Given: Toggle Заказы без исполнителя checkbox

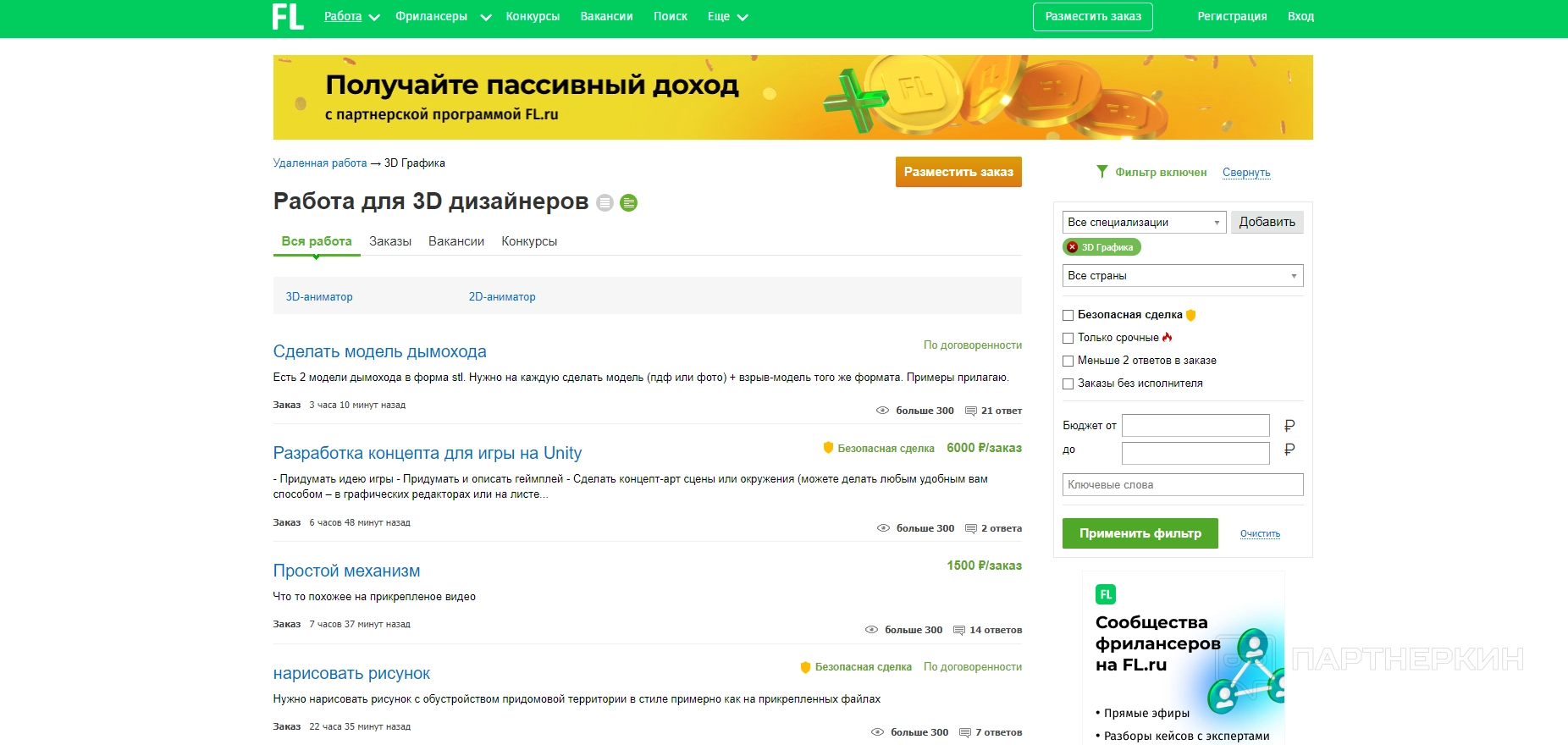Looking at the screenshot, I should [x=1068, y=384].
